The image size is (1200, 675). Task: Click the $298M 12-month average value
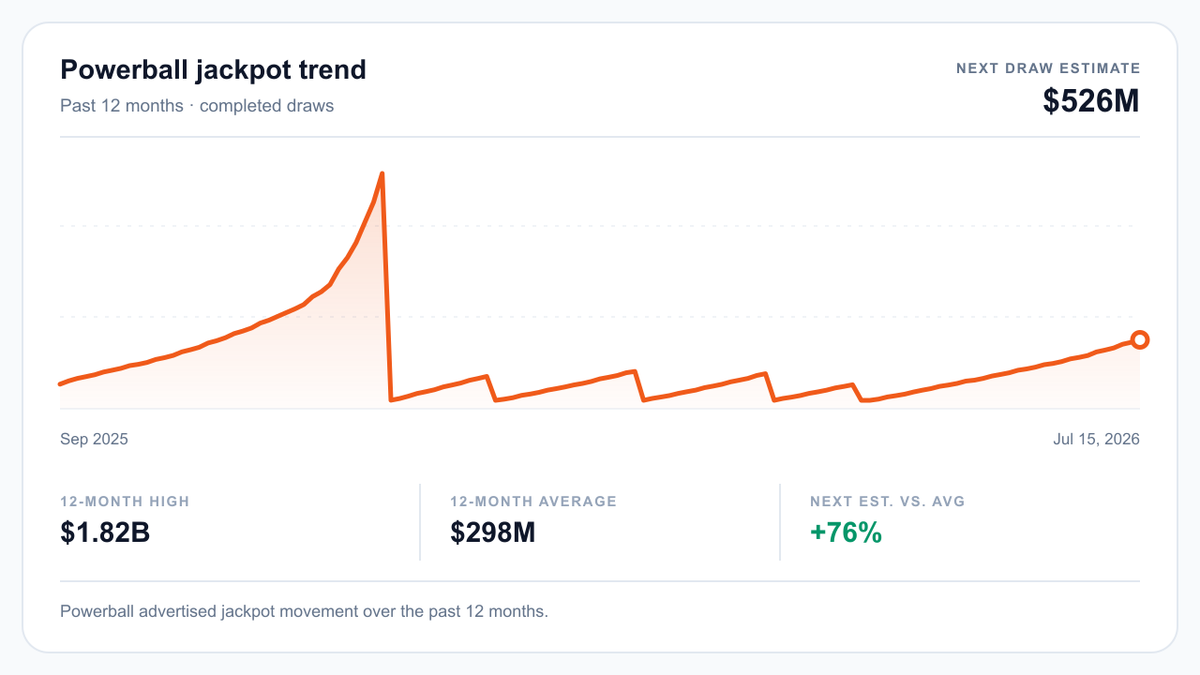coord(493,532)
